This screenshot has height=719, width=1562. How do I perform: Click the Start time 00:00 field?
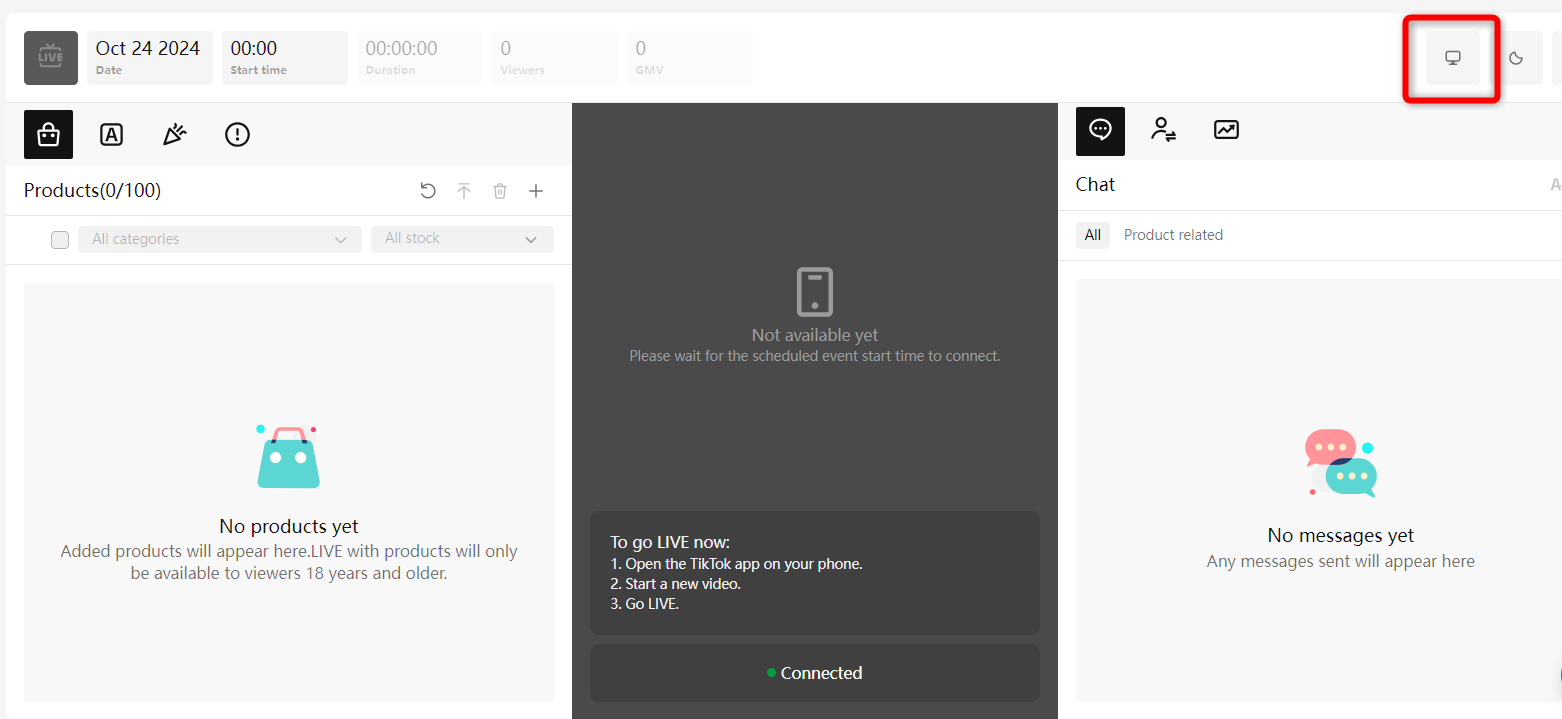(284, 57)
